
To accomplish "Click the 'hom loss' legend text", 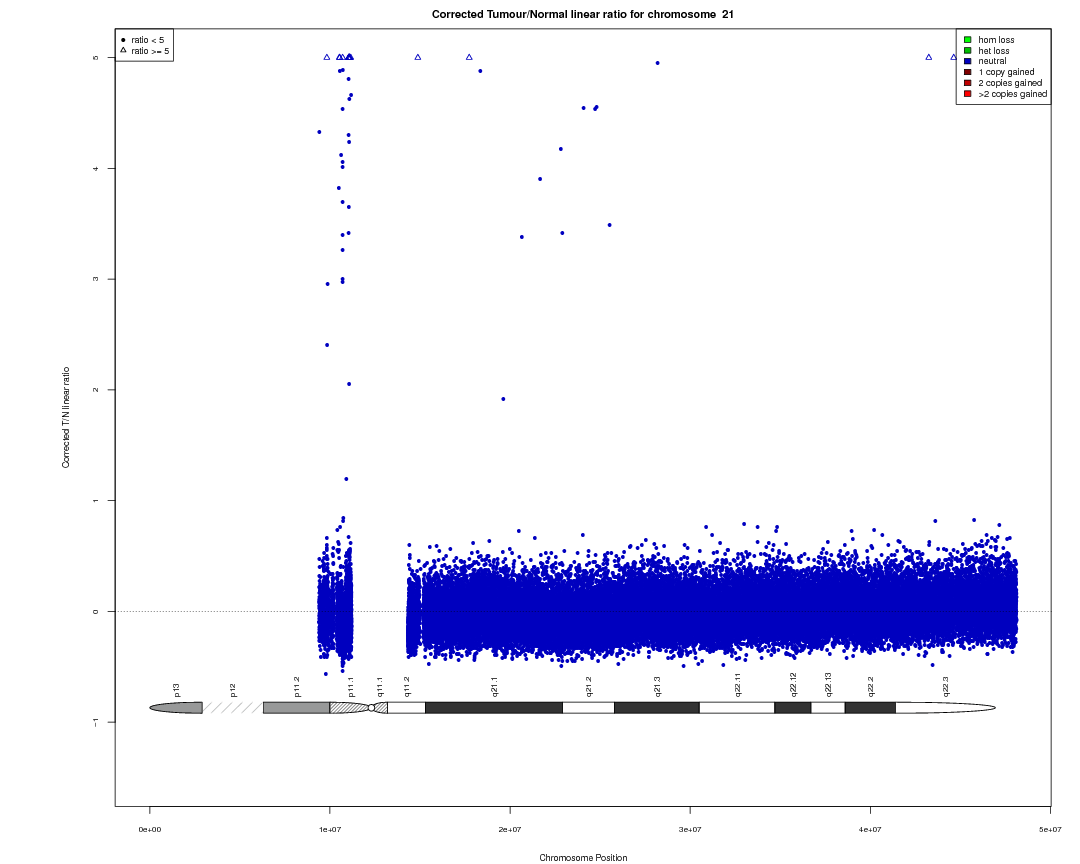I will click(996, 40).
